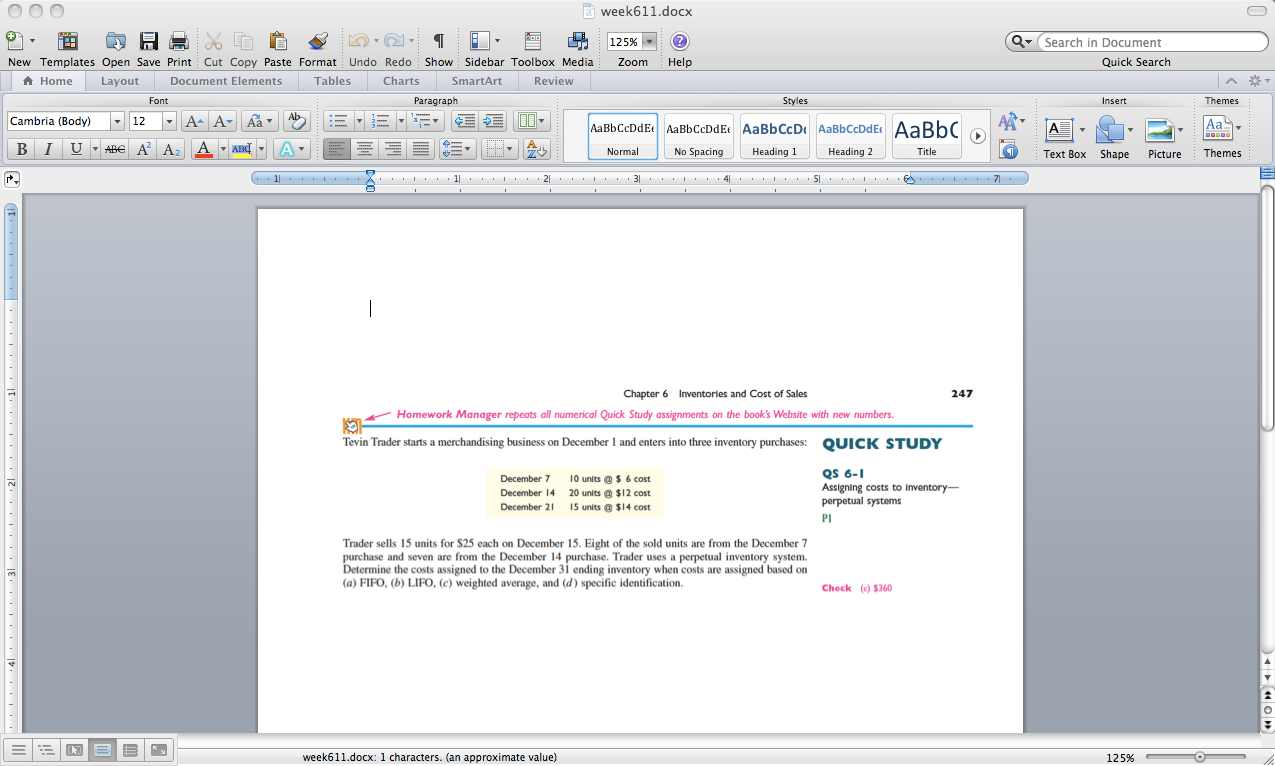The height and width of the screenshot is (766, 1275).
Task: Increase indent using the indent icon
Action: coord(492,121)
